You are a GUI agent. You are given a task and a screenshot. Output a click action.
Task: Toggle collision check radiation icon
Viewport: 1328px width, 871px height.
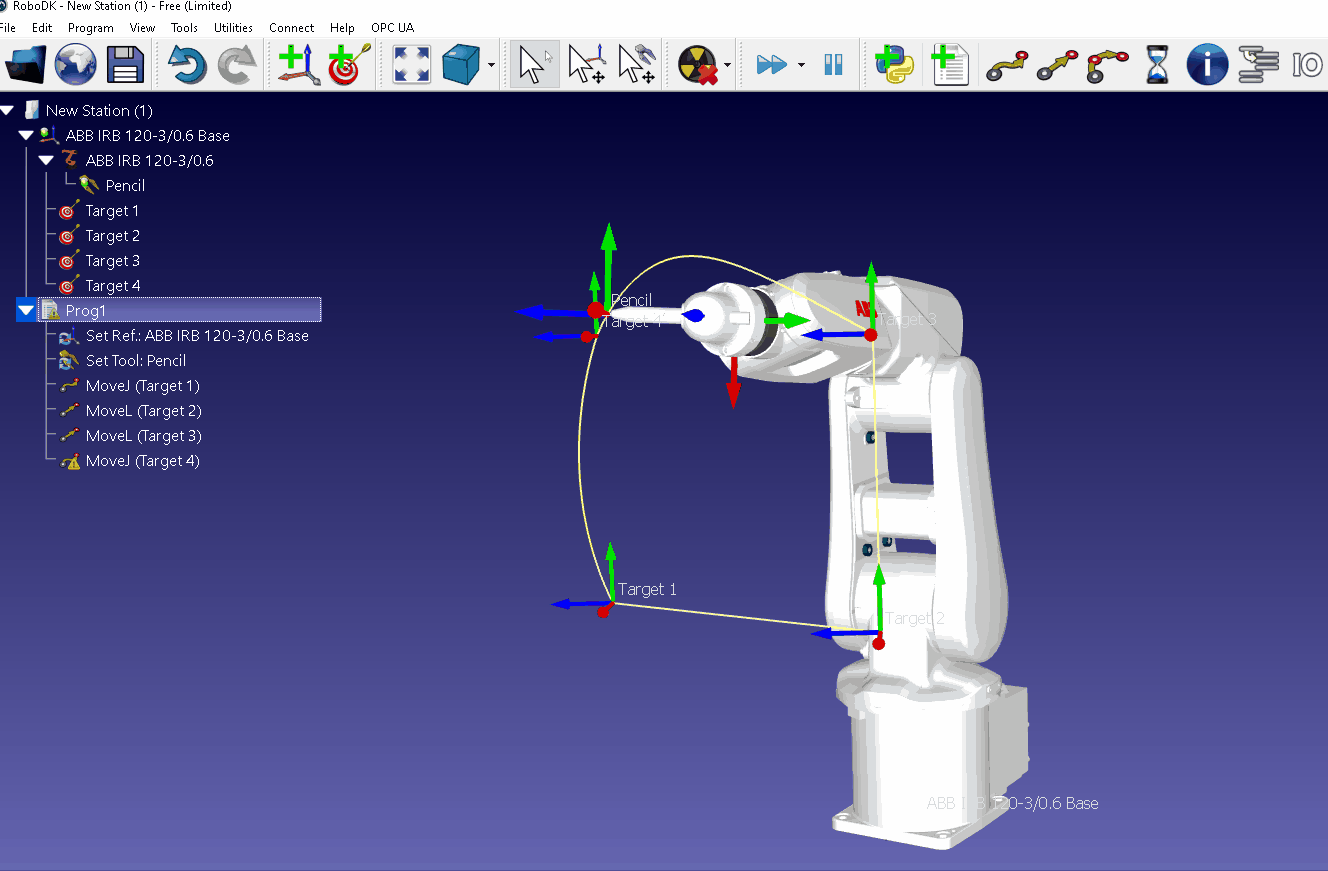pos(698,65)
